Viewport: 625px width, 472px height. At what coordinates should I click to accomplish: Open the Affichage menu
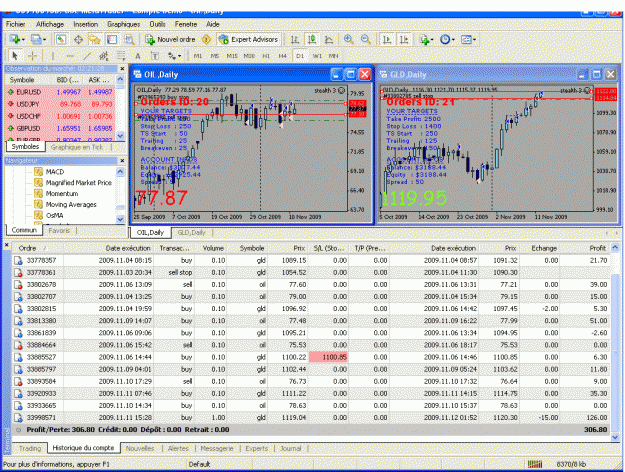(50, 24)
